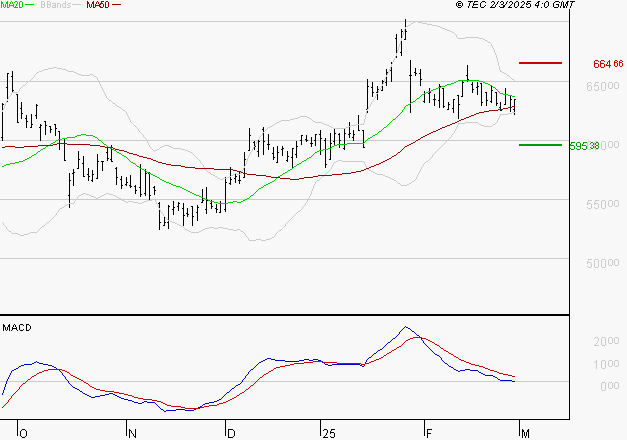Click the 500.00 price axis label

click(x=603, y=263)
